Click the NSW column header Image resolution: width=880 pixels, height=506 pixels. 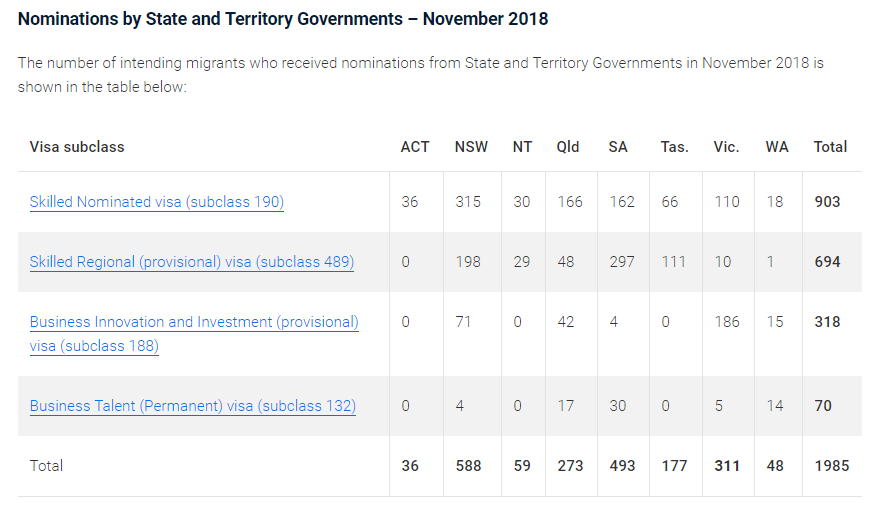pos(471,147)
